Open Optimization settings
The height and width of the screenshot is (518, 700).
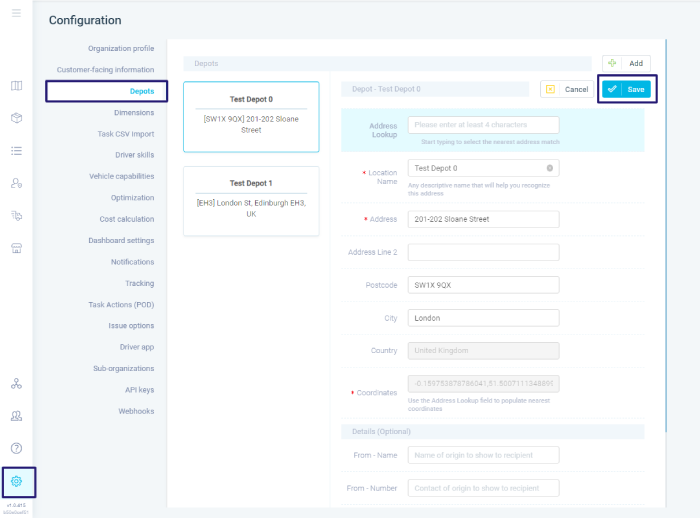132,198
